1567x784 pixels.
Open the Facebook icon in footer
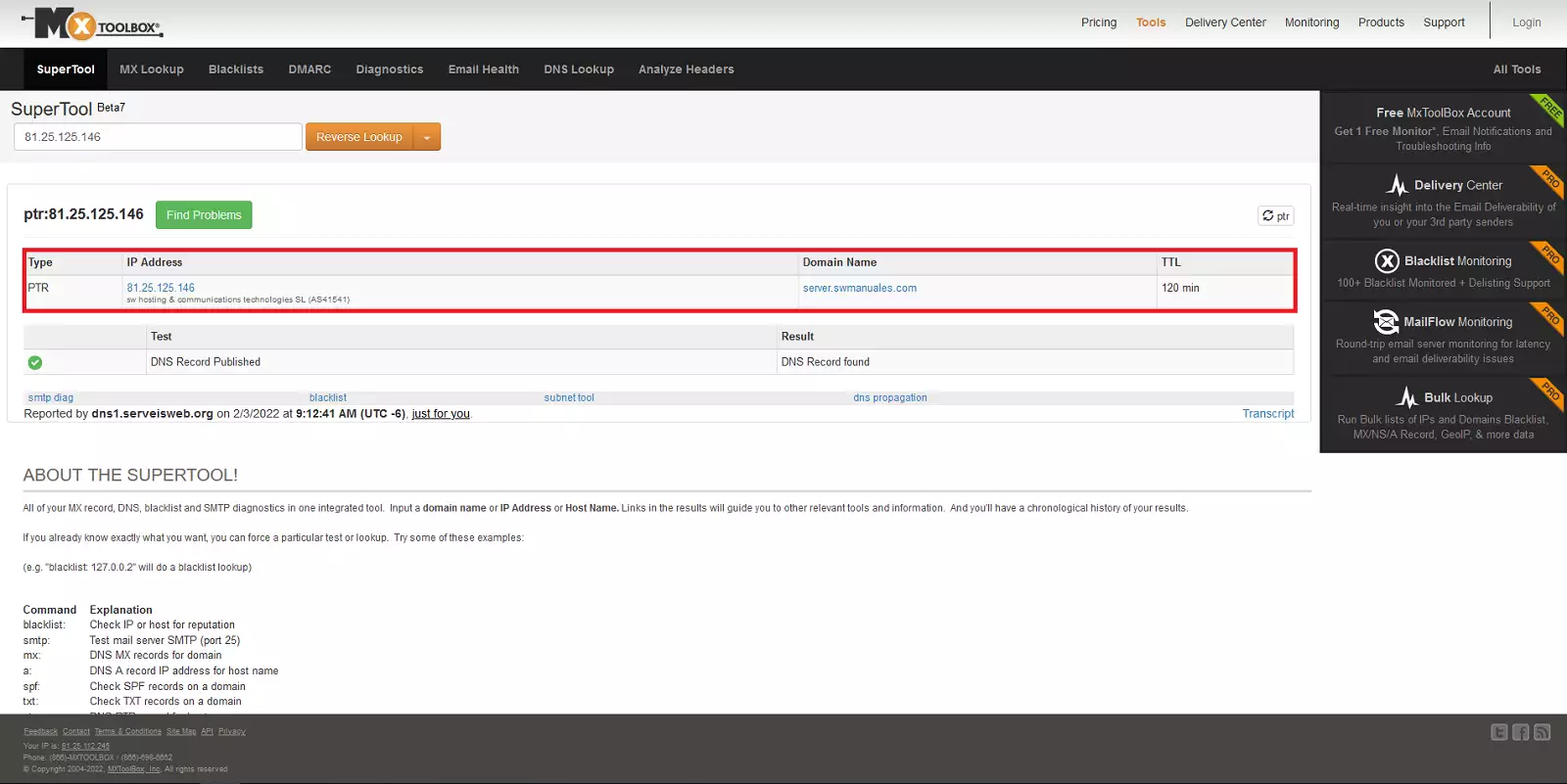click(x=1520, y=732)
